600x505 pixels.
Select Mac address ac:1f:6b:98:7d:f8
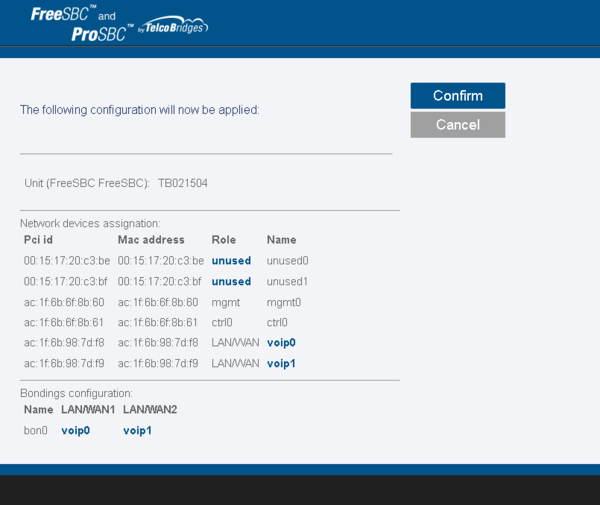(x=158, y=343)
